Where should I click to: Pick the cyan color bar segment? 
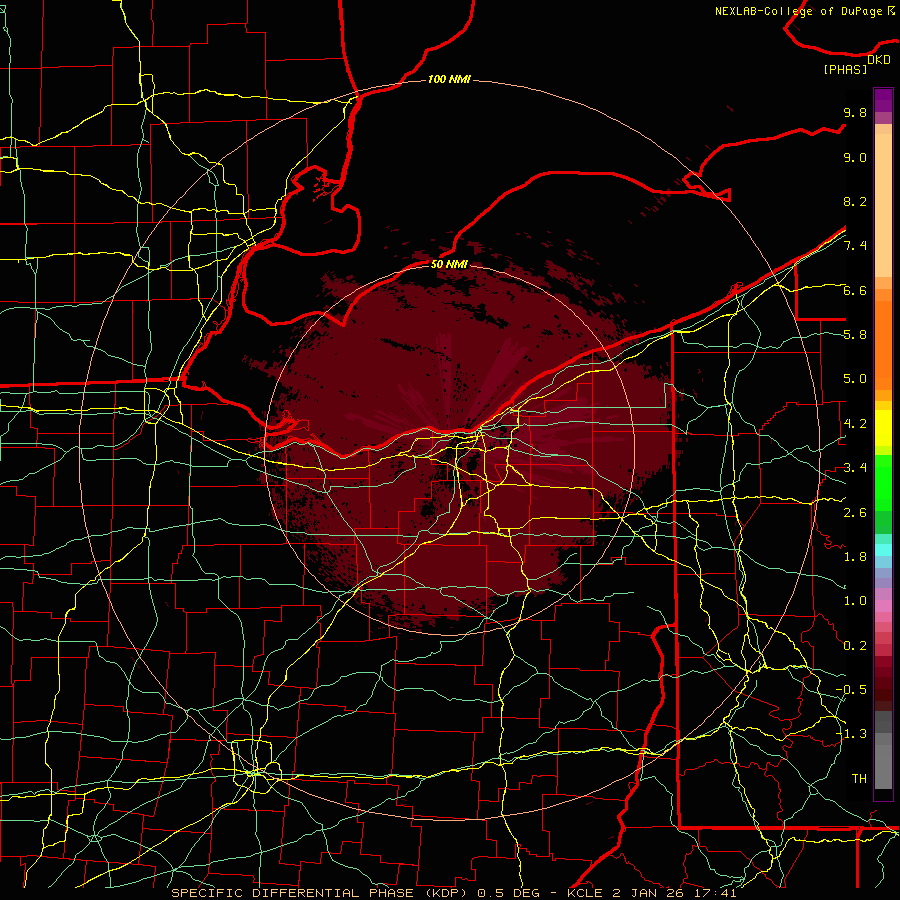(x=883, y=549)
